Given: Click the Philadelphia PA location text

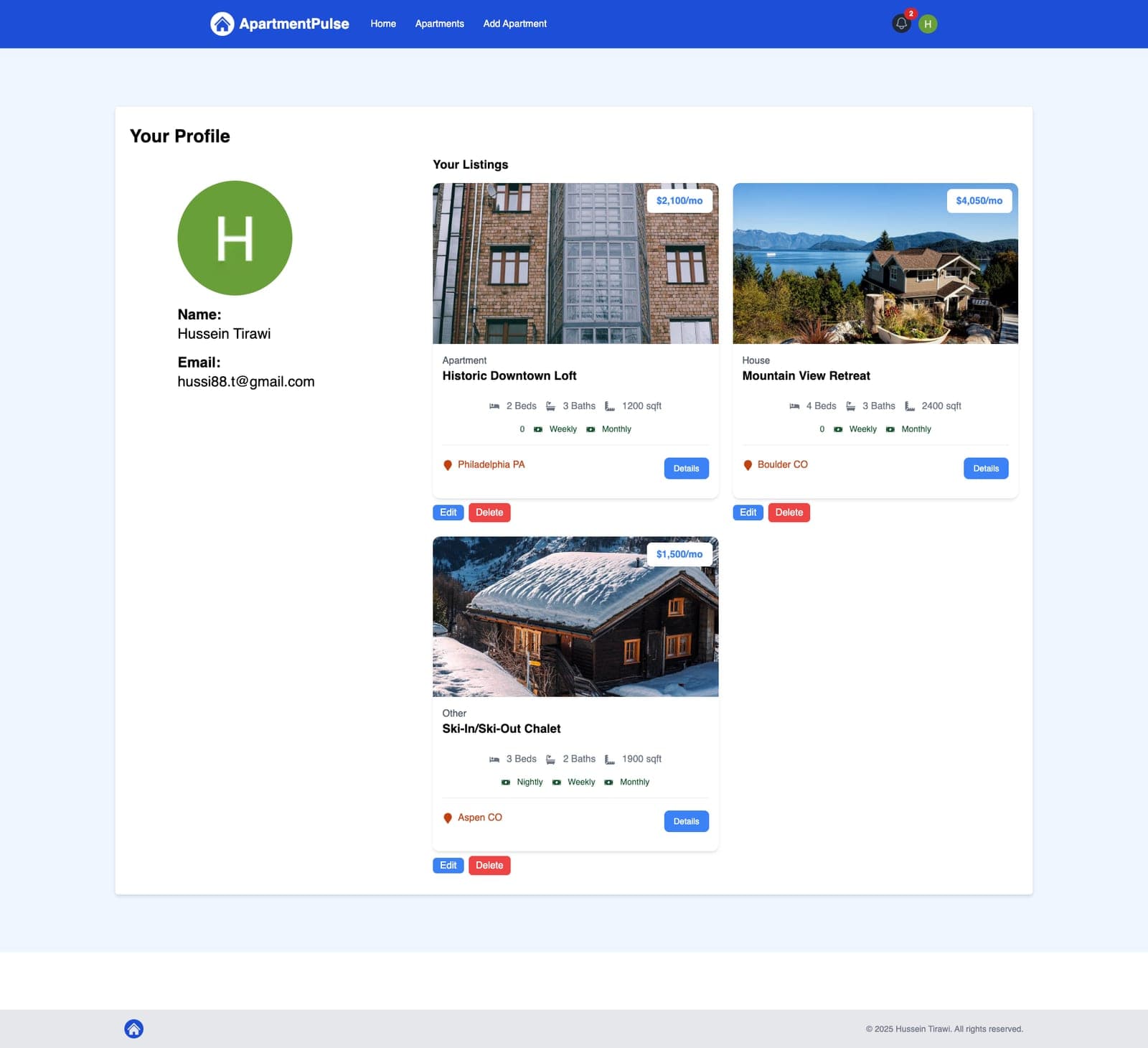Looking at the screenshot, I should (491, 465).
